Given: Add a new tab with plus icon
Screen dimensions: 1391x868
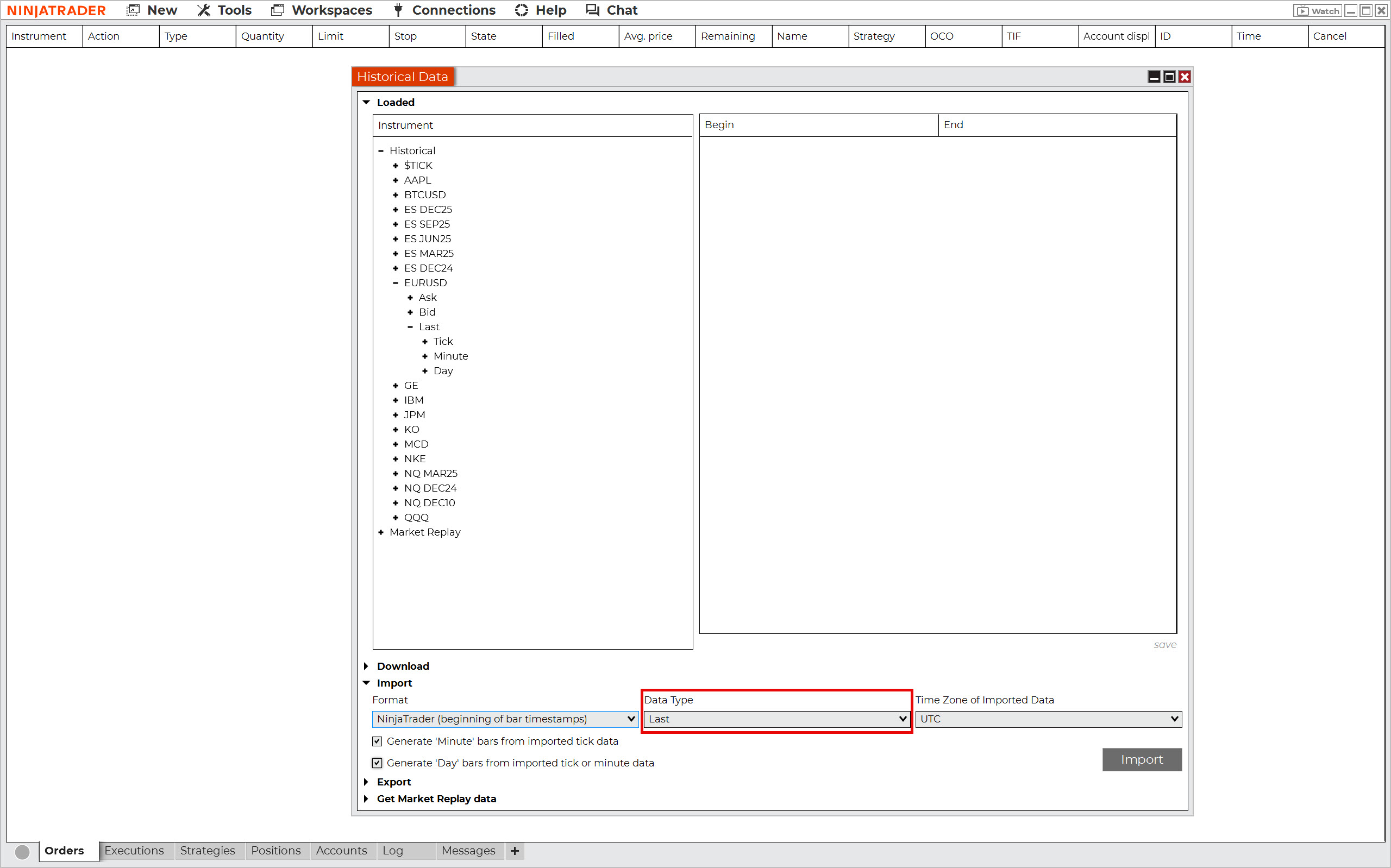Looking at the screenshot, I should [x=515, y=851].
